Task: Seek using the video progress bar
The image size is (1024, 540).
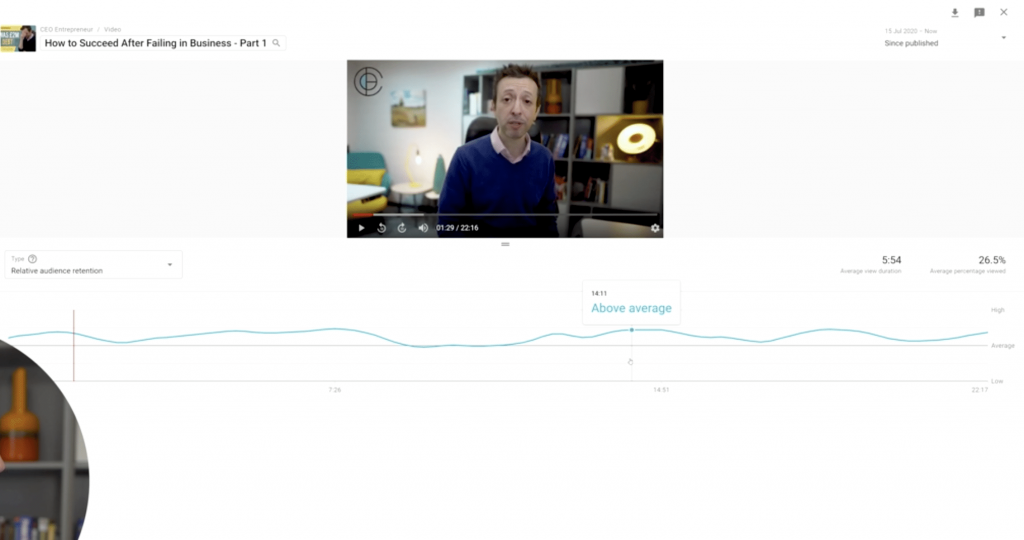Action: [x=505, y=214]
